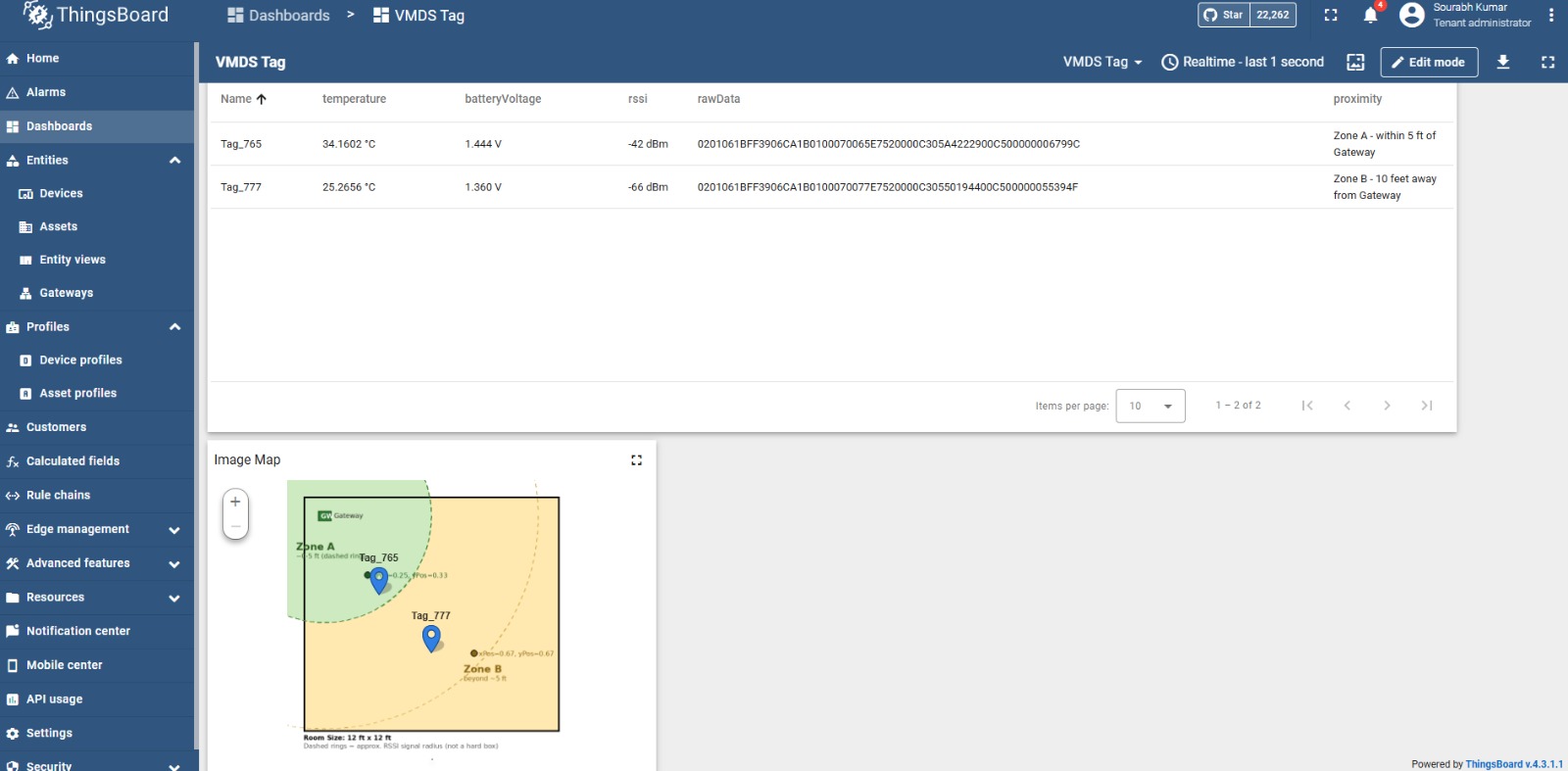1568x771 pixels.
Task: Expand the Image Map widget fullscreen
Action: (636, 459)
